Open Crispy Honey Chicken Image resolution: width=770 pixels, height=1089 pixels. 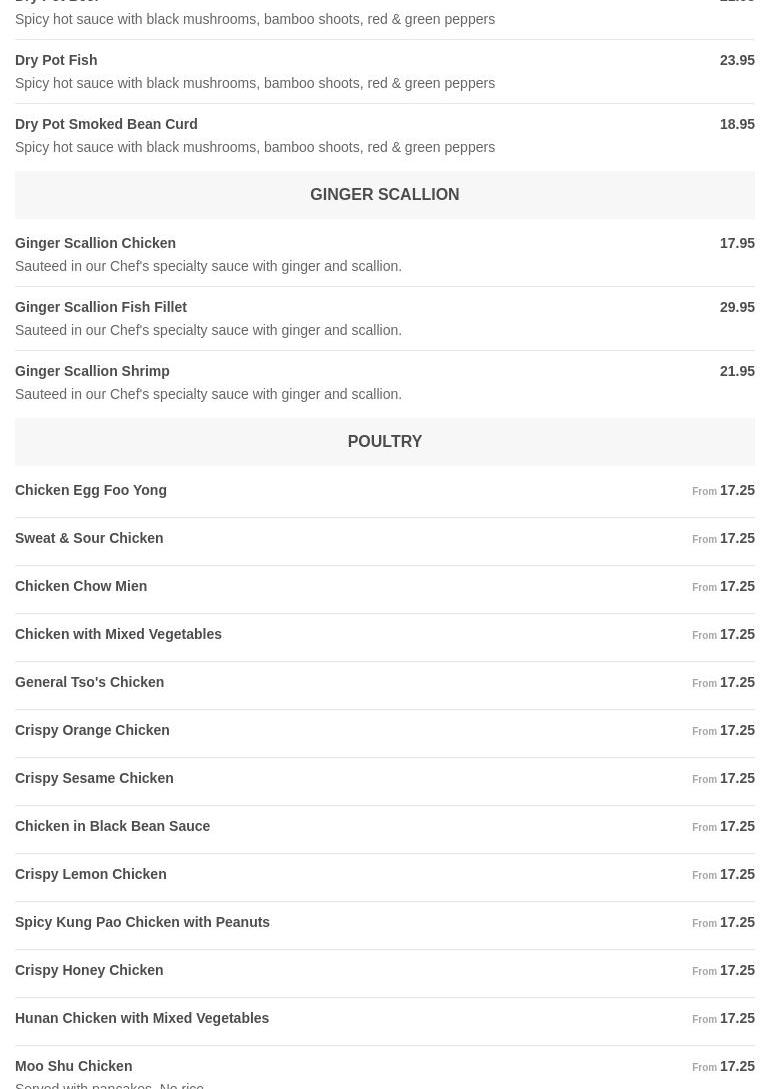pos(89,970)
